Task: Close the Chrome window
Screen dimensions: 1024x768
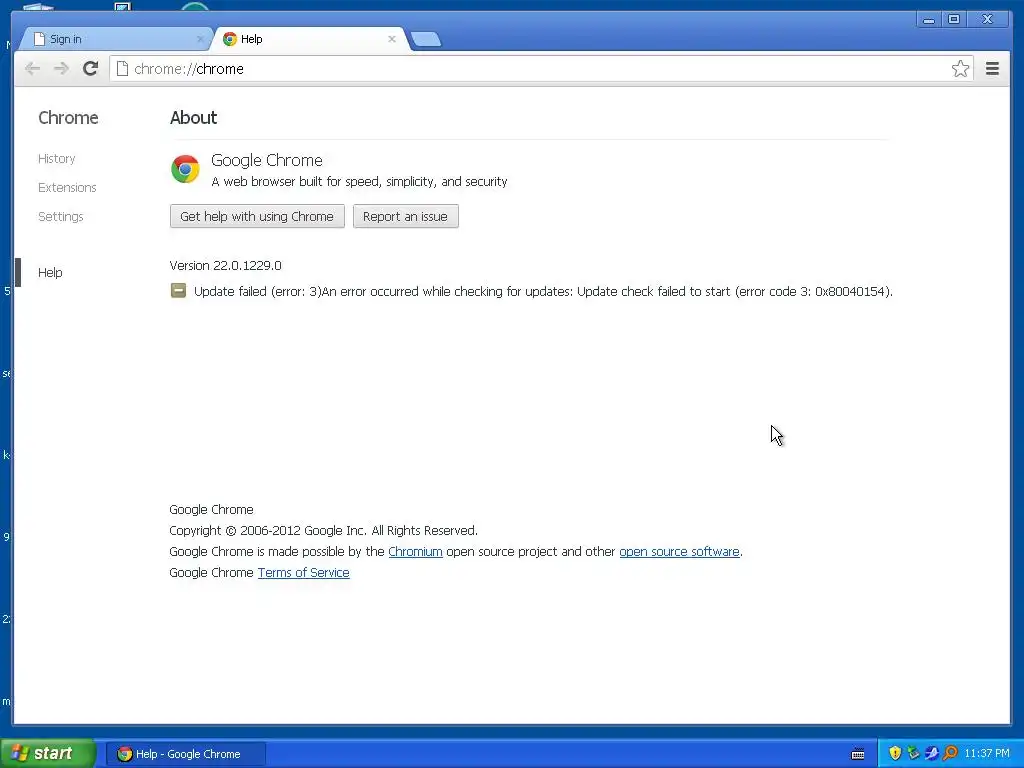Action: (x=987, y=20)
